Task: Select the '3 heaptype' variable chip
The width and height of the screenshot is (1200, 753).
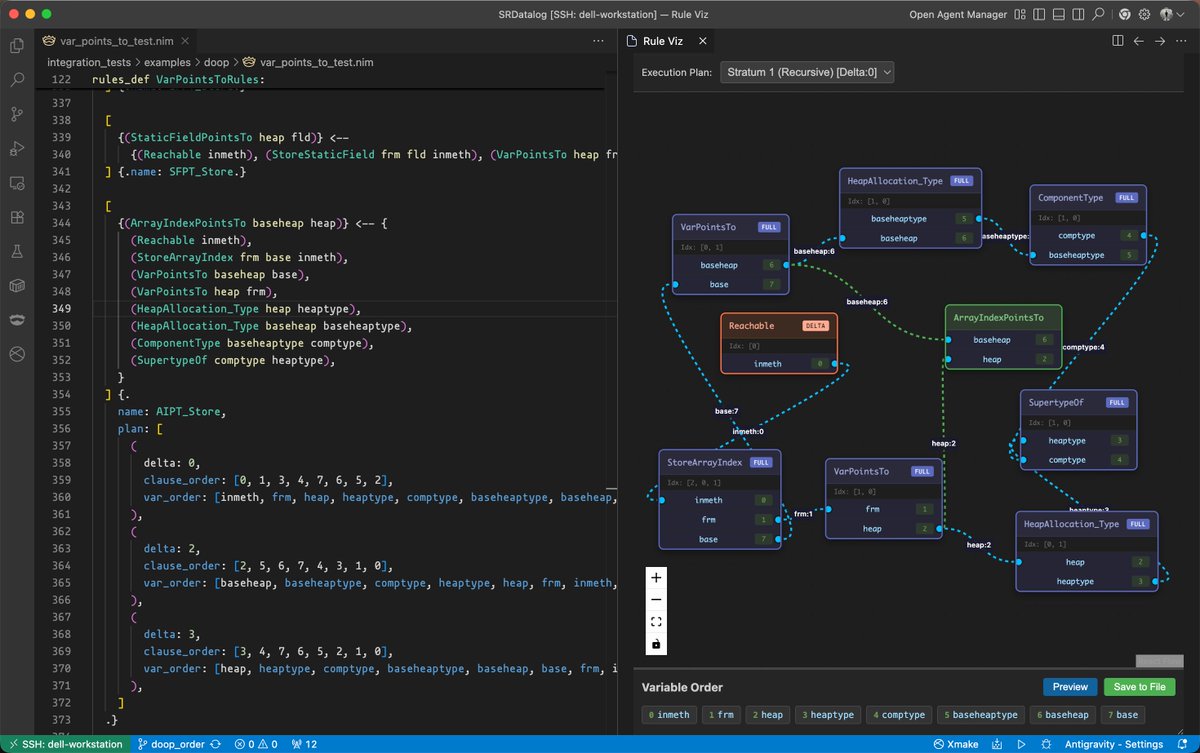Action: [x=828, y=715]
